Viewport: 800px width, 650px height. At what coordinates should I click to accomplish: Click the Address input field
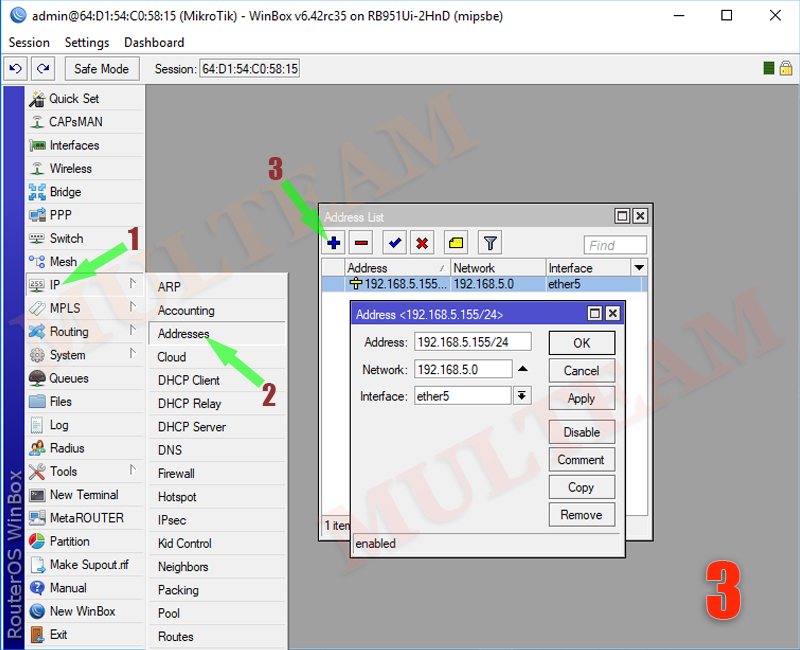pyautogui.click(x=472, y=342)
